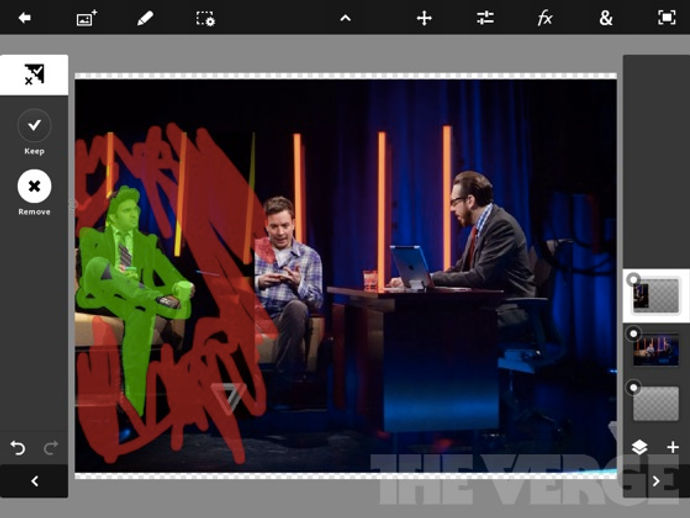Viewport: 690px width, 518px height.
Task: Open the adjustments sliders menu
Action: (x=485, y=18)
